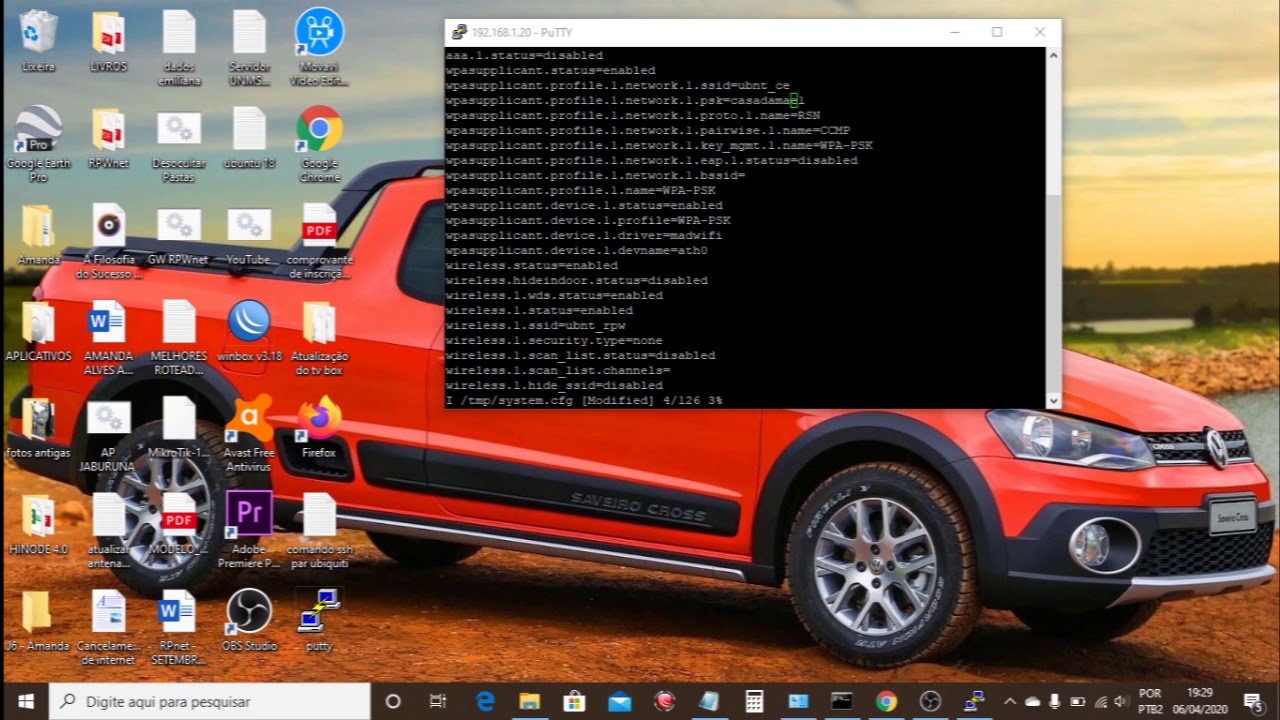Open the Servidor UNMS file icon
1280x720 pixels.
pos(249,47)
